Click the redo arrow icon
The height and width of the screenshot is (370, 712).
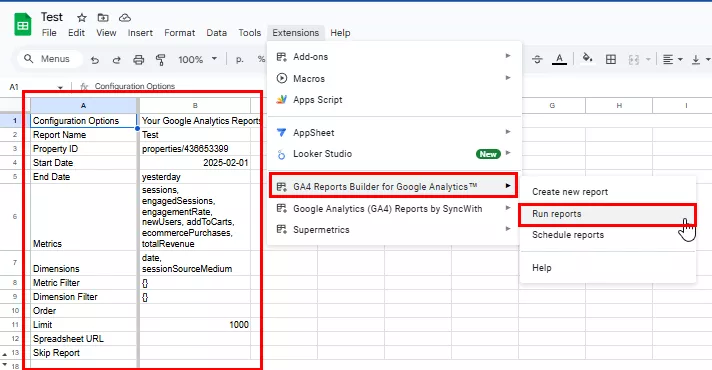(x=117, y=59)
